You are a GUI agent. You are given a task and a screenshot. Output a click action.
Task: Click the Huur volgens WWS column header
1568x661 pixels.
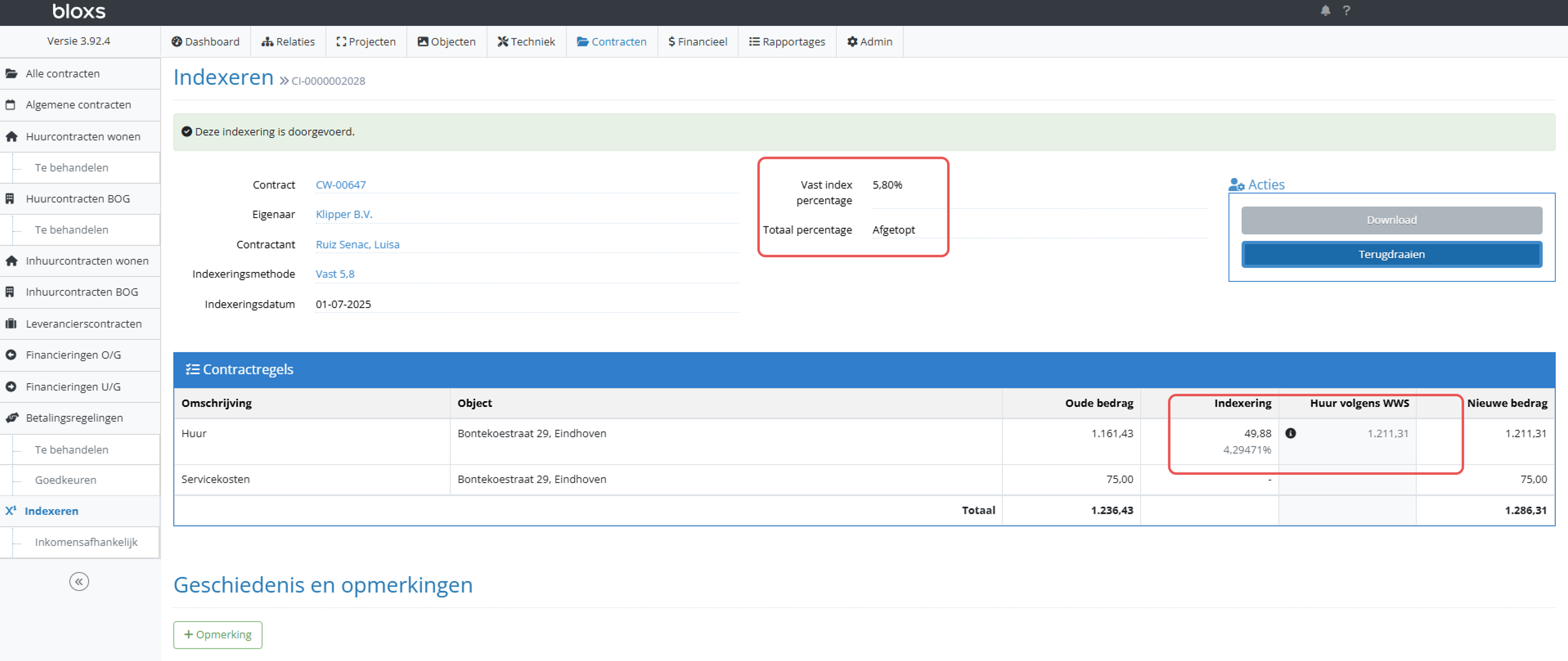[1359, 403]
